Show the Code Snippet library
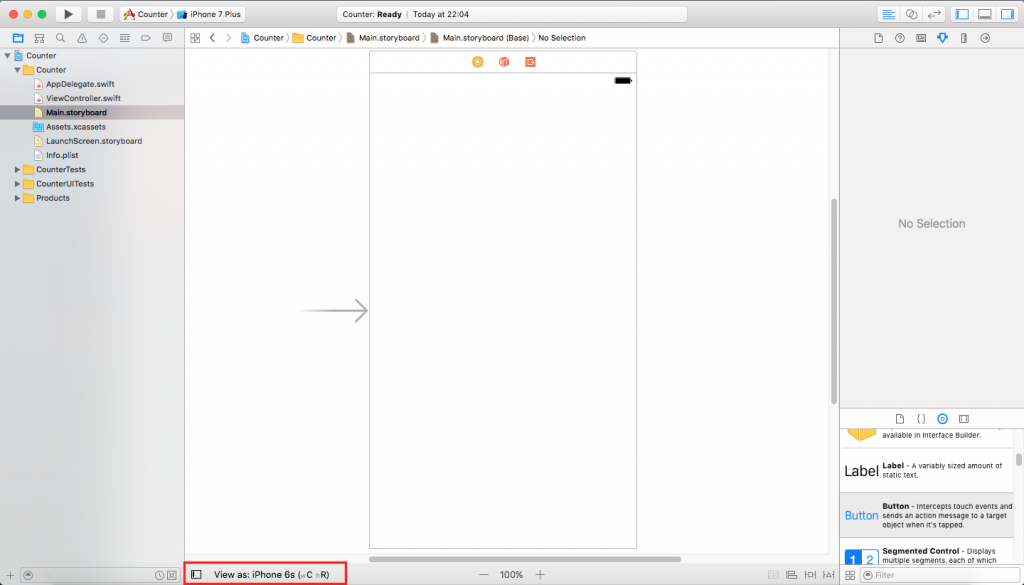Image resolution: width=1024 pixels, height=585 pixels. point(921,418)
